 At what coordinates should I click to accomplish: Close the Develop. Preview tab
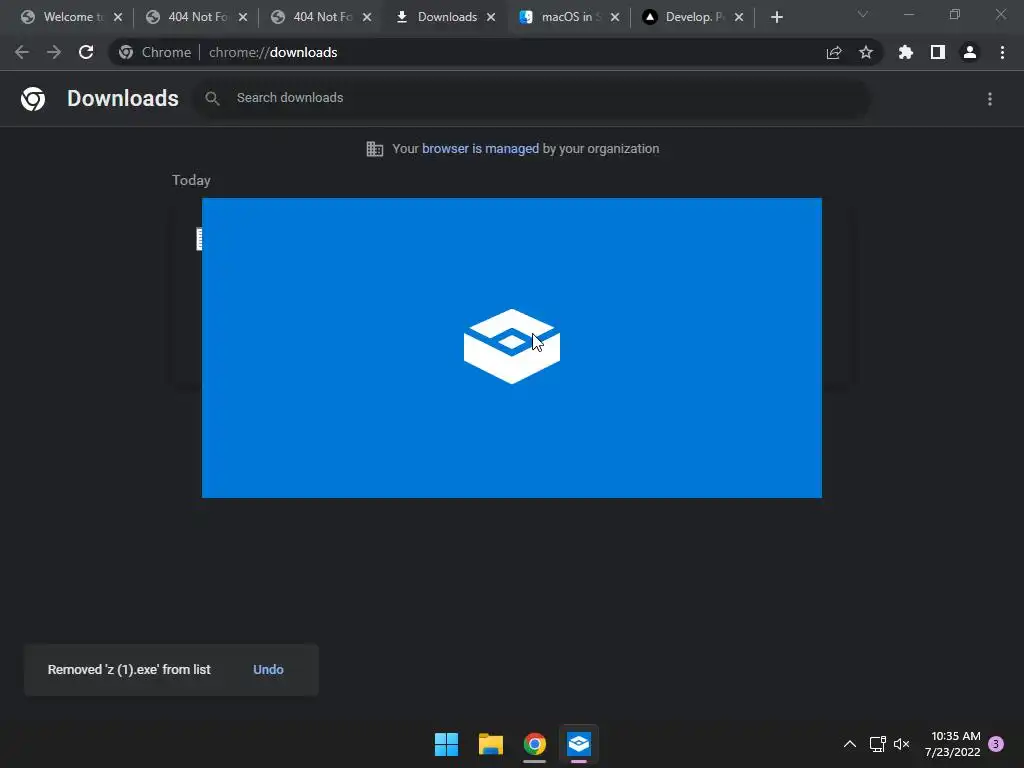739,17
